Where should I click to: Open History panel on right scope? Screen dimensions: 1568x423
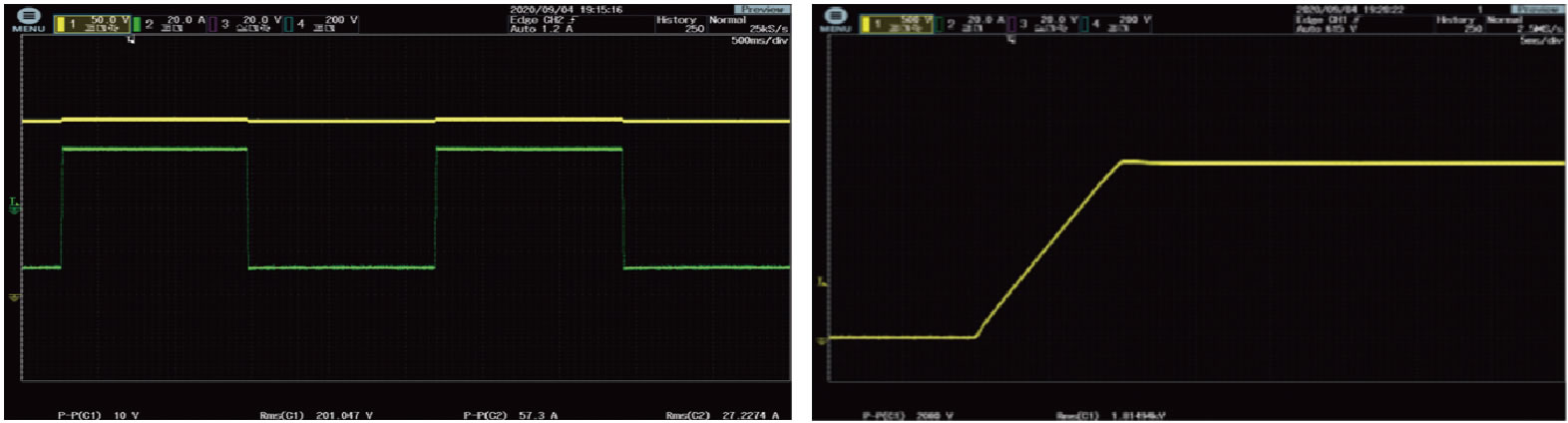click(1456, 23)
